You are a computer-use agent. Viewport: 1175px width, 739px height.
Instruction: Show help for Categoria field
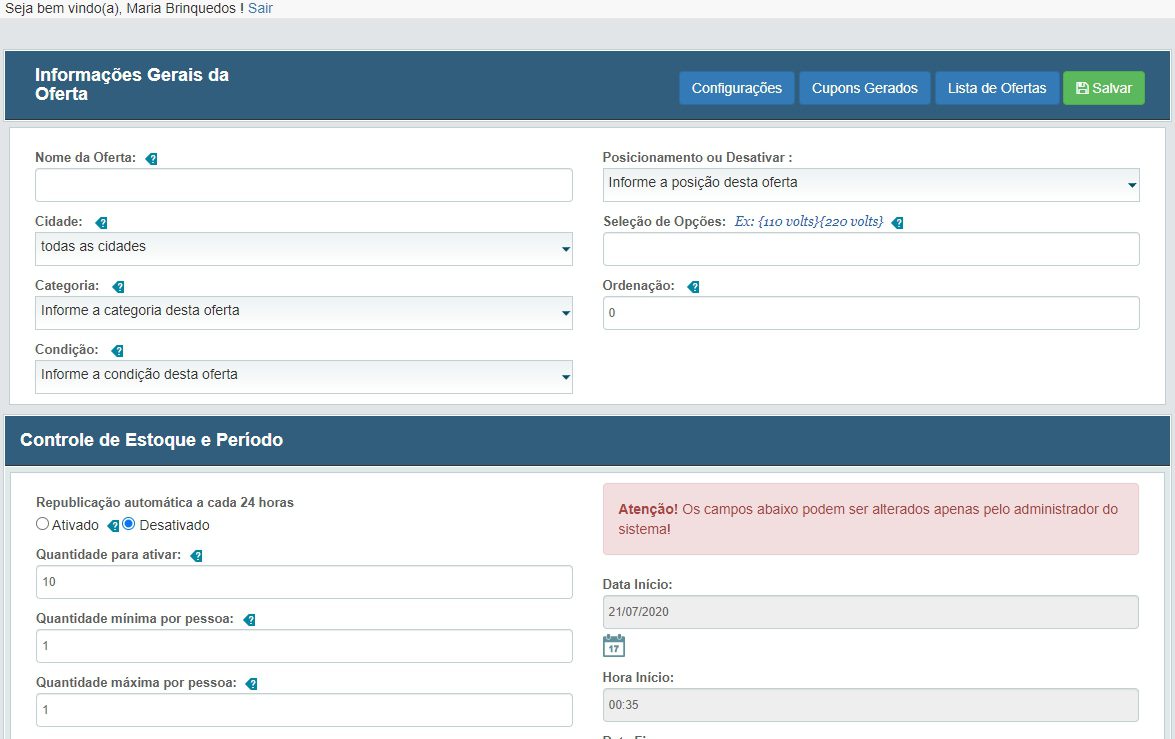coord(118,286)
